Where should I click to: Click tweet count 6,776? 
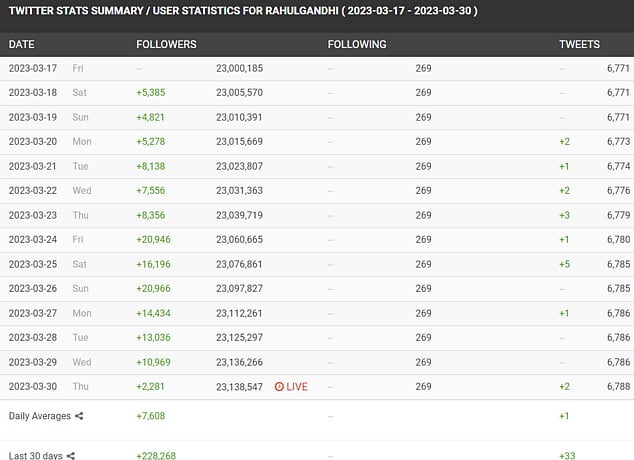pyautogui.click(x=619, y=190)
